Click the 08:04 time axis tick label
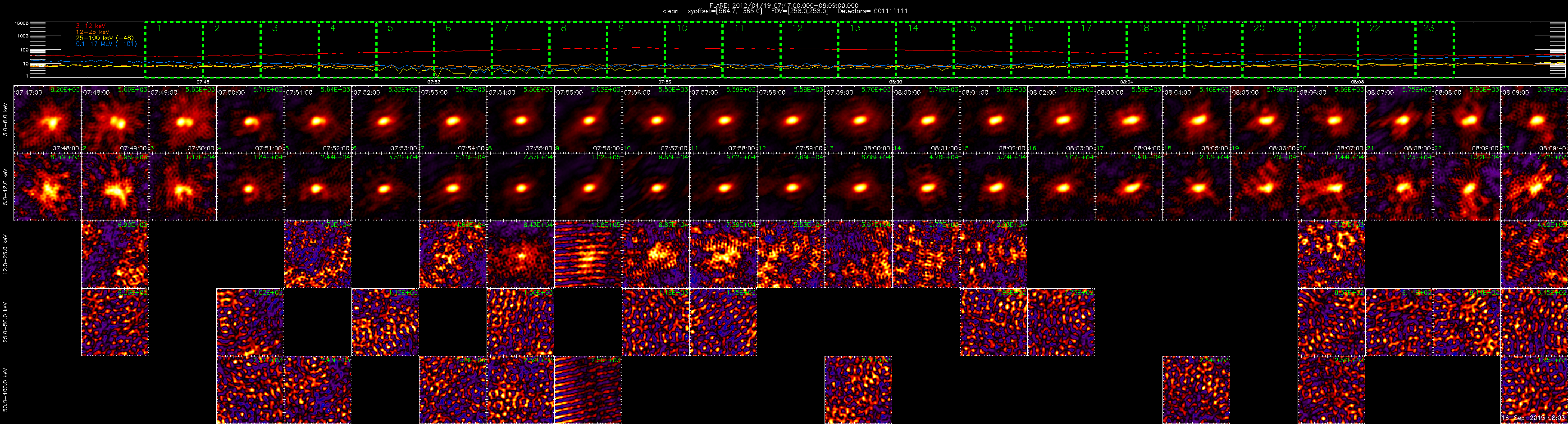The width and height of the screenshot is (1568, 424). point(1127,81)
